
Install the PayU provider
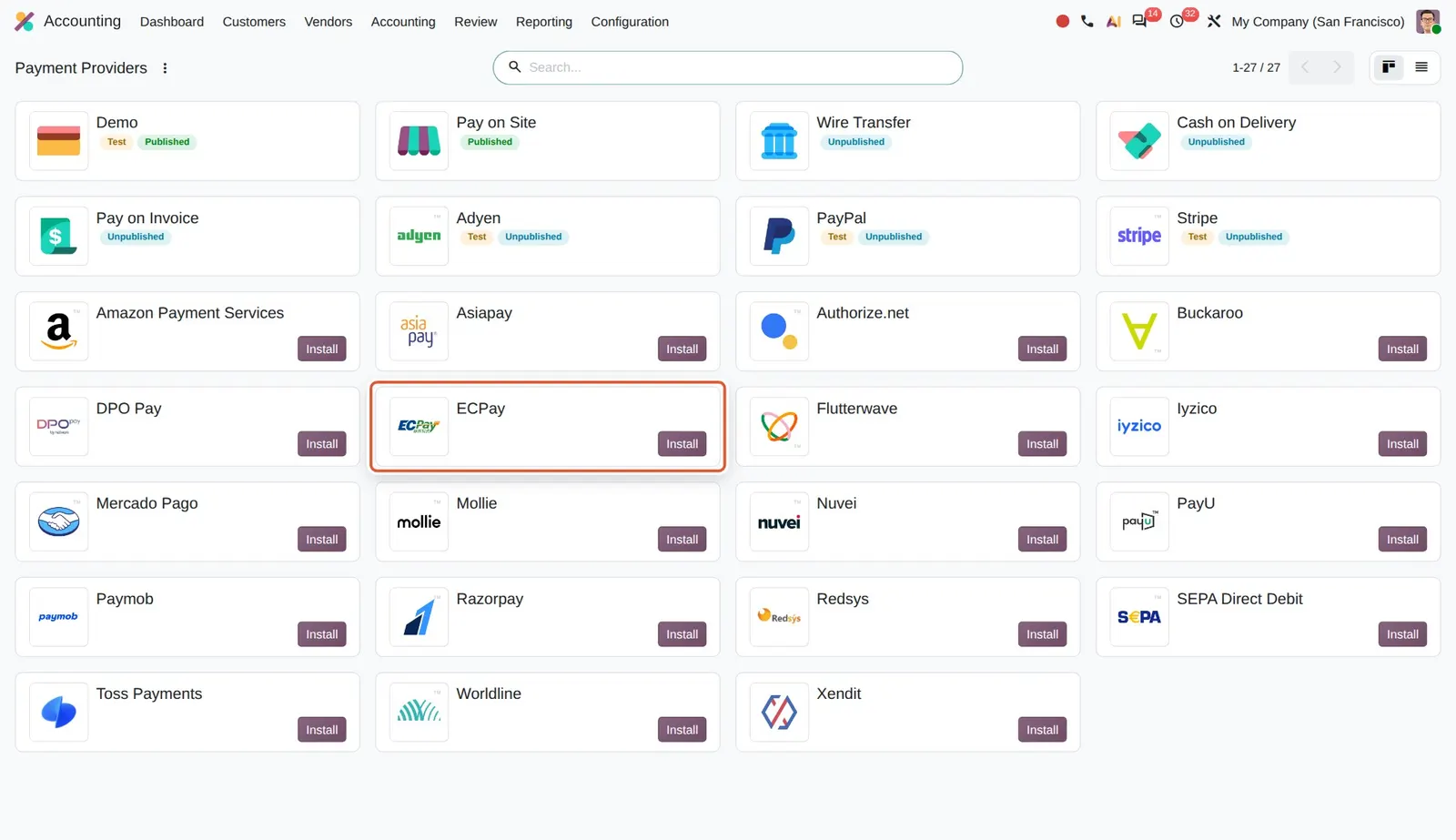[x=1402, y=539]
